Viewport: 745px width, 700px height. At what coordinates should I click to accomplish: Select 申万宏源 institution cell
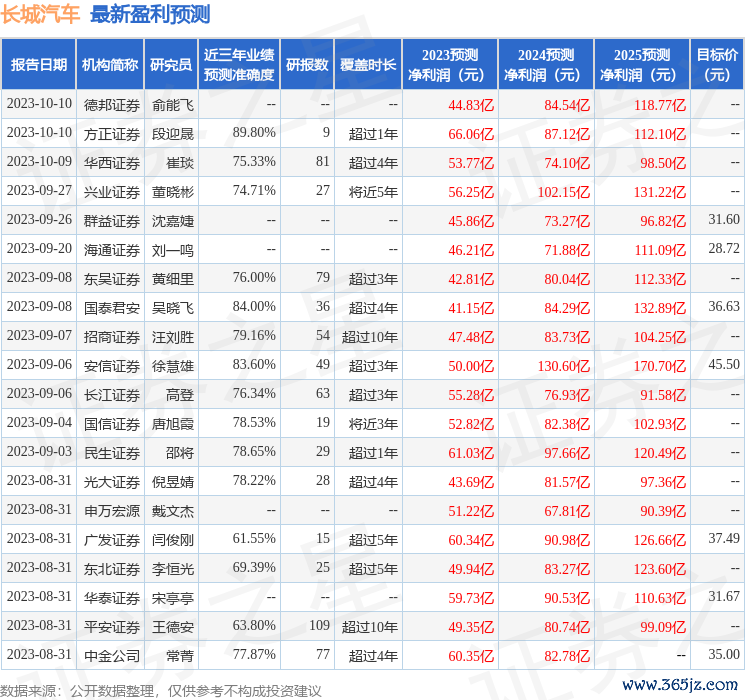(112, 511)
